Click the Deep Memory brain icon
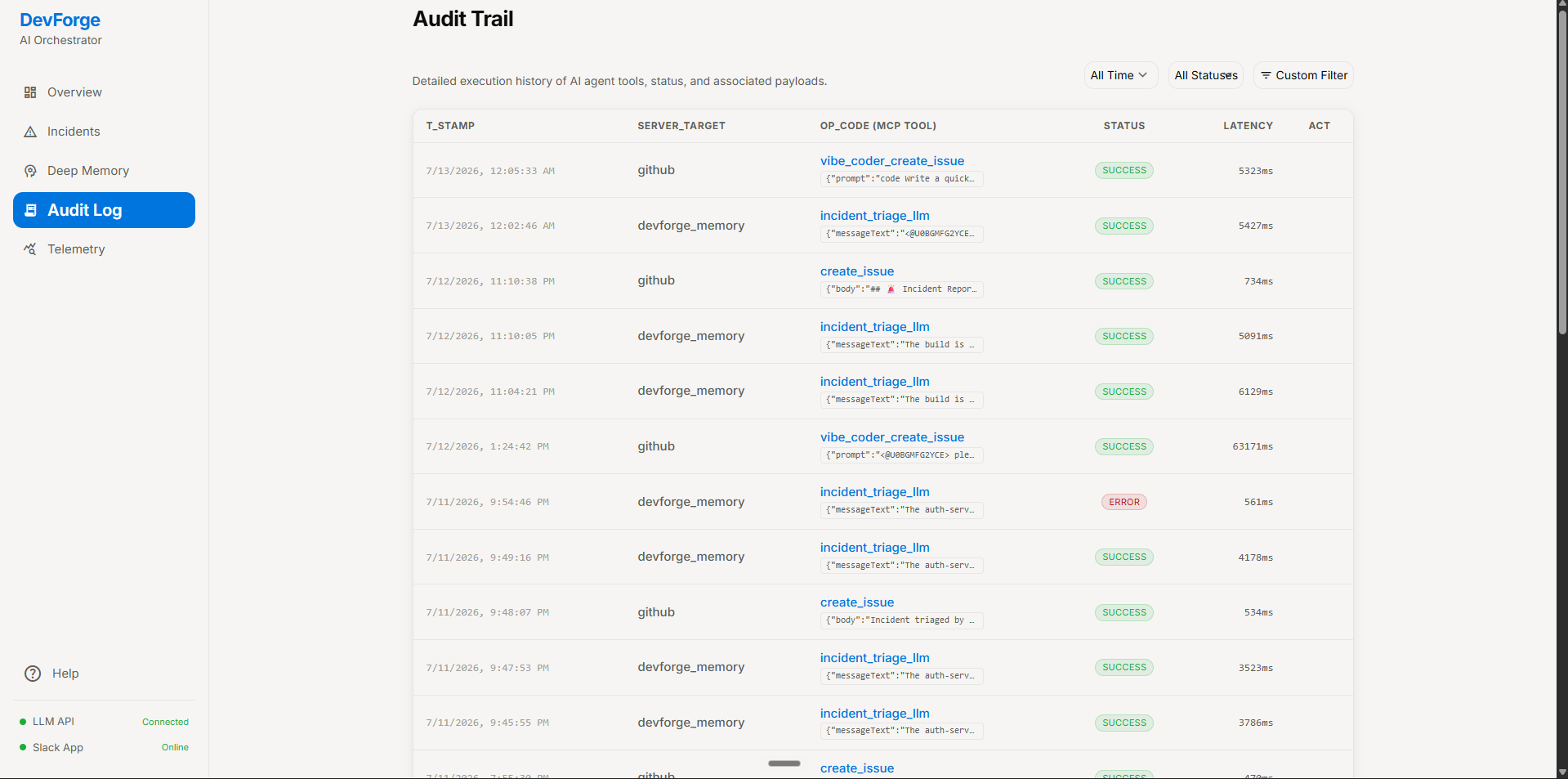 30,171
